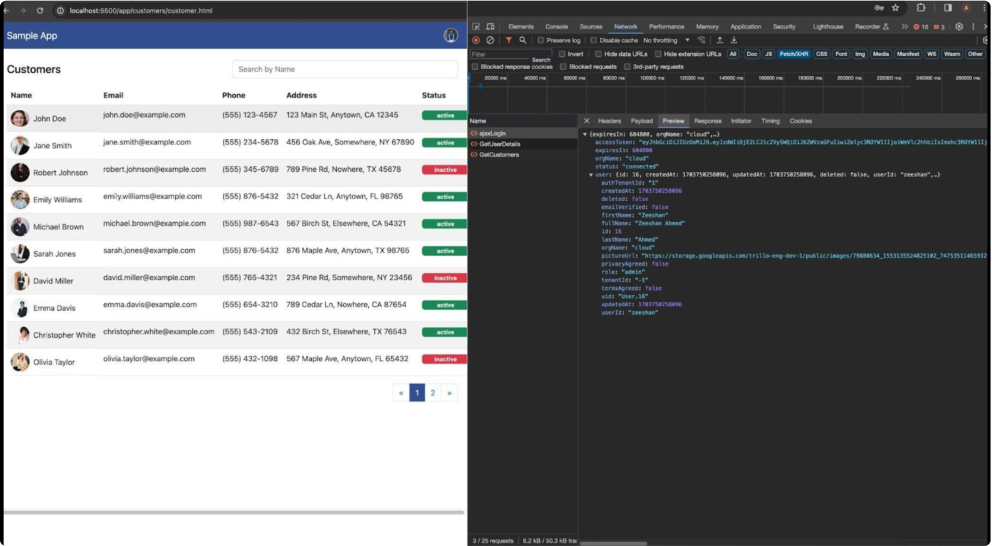Click next page » pagination button

coord(449,393)
